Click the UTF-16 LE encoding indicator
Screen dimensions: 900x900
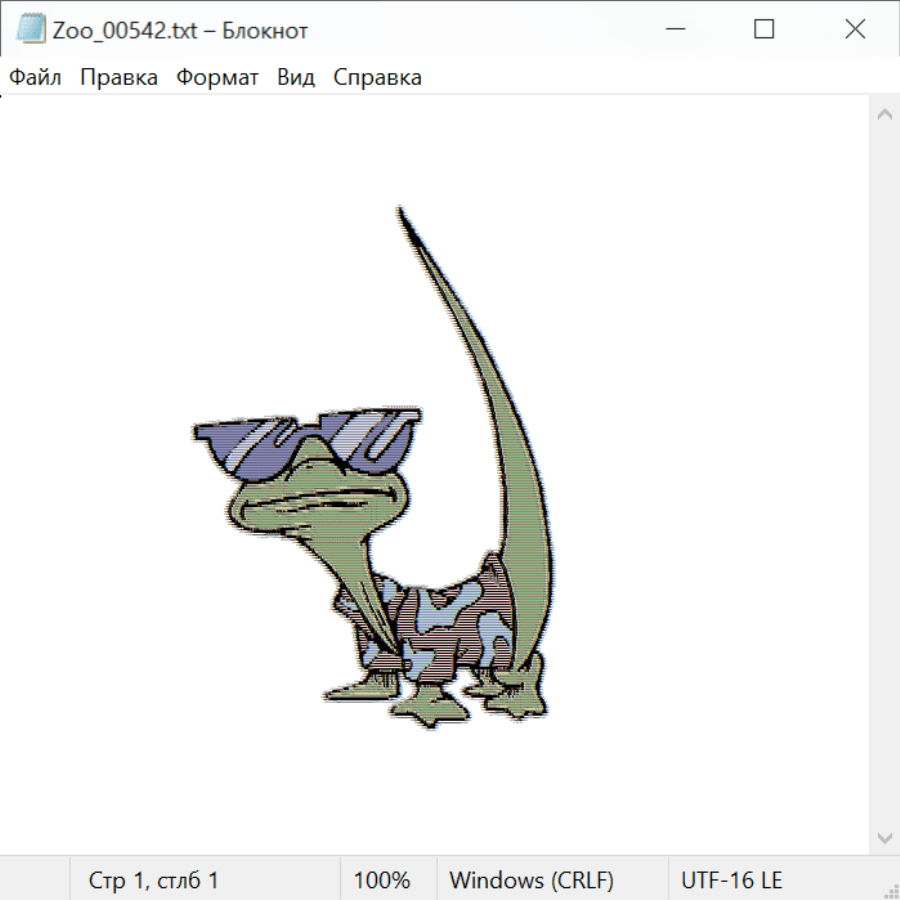click(731, 880)
